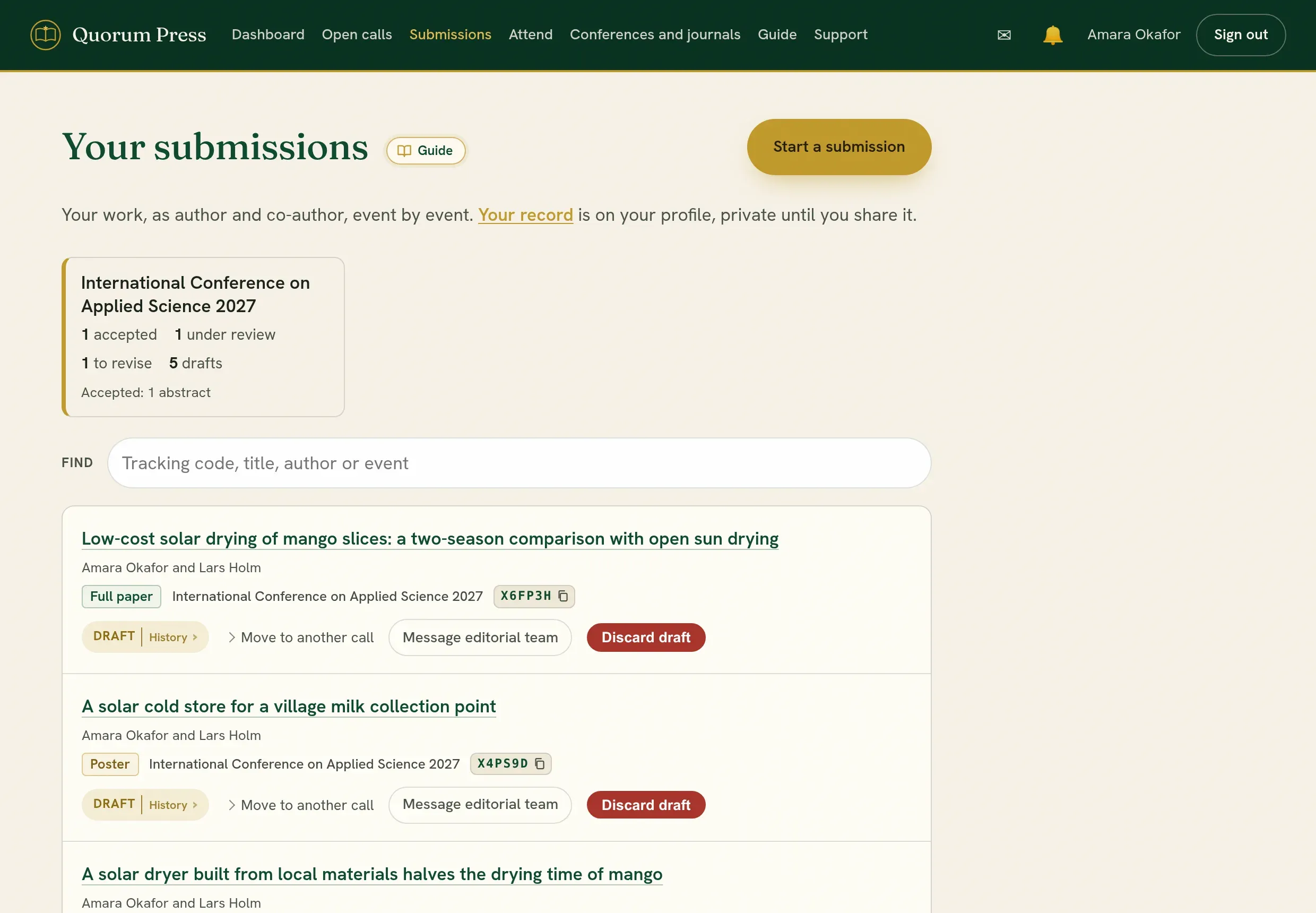Open the mail envelope icon

(1004, 35)
